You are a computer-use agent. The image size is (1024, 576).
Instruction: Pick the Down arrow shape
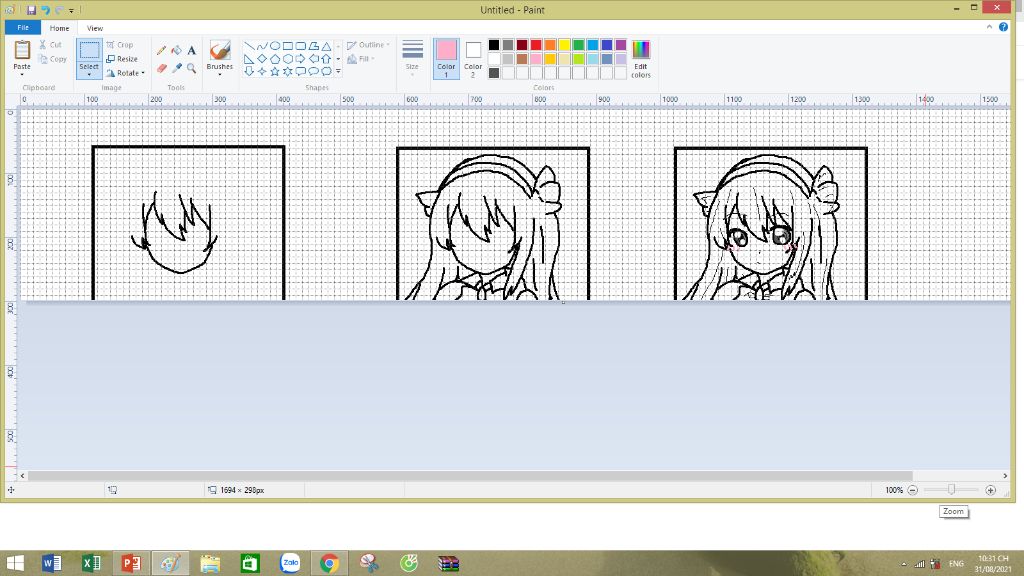(249, 71)
